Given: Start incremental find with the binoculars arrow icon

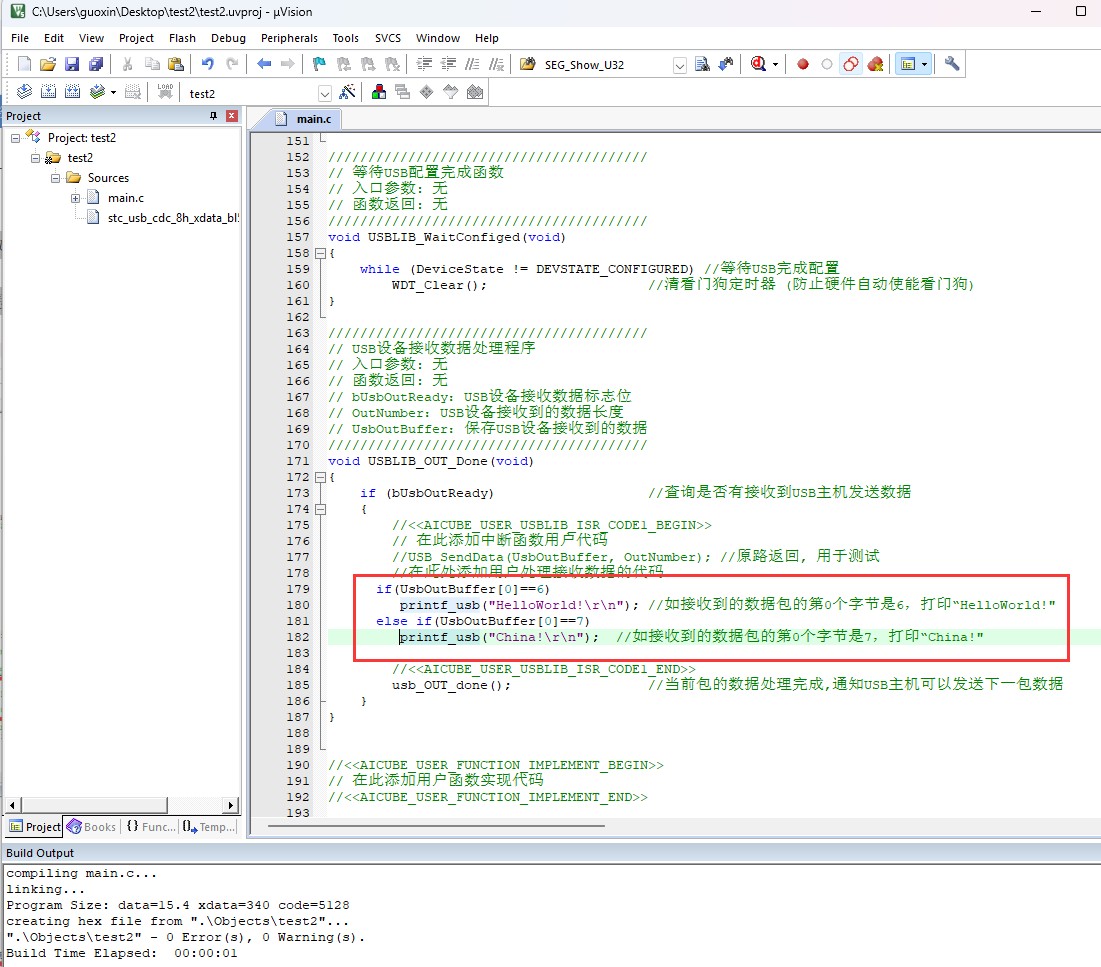Looking at the screenshot, I should [726, 65].
